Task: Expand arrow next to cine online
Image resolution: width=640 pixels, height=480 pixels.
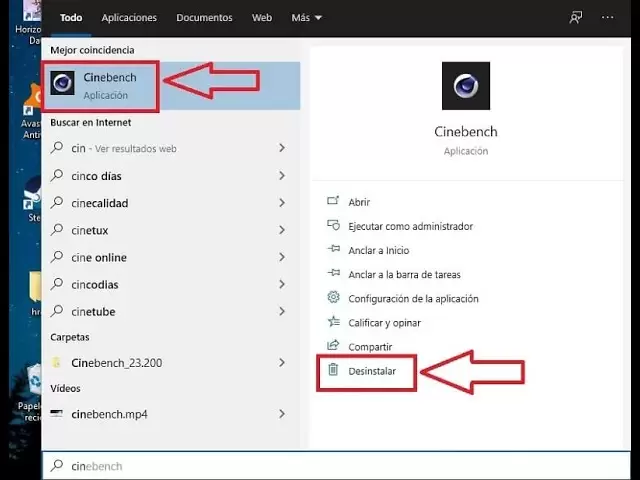Action: click(282, 258)
